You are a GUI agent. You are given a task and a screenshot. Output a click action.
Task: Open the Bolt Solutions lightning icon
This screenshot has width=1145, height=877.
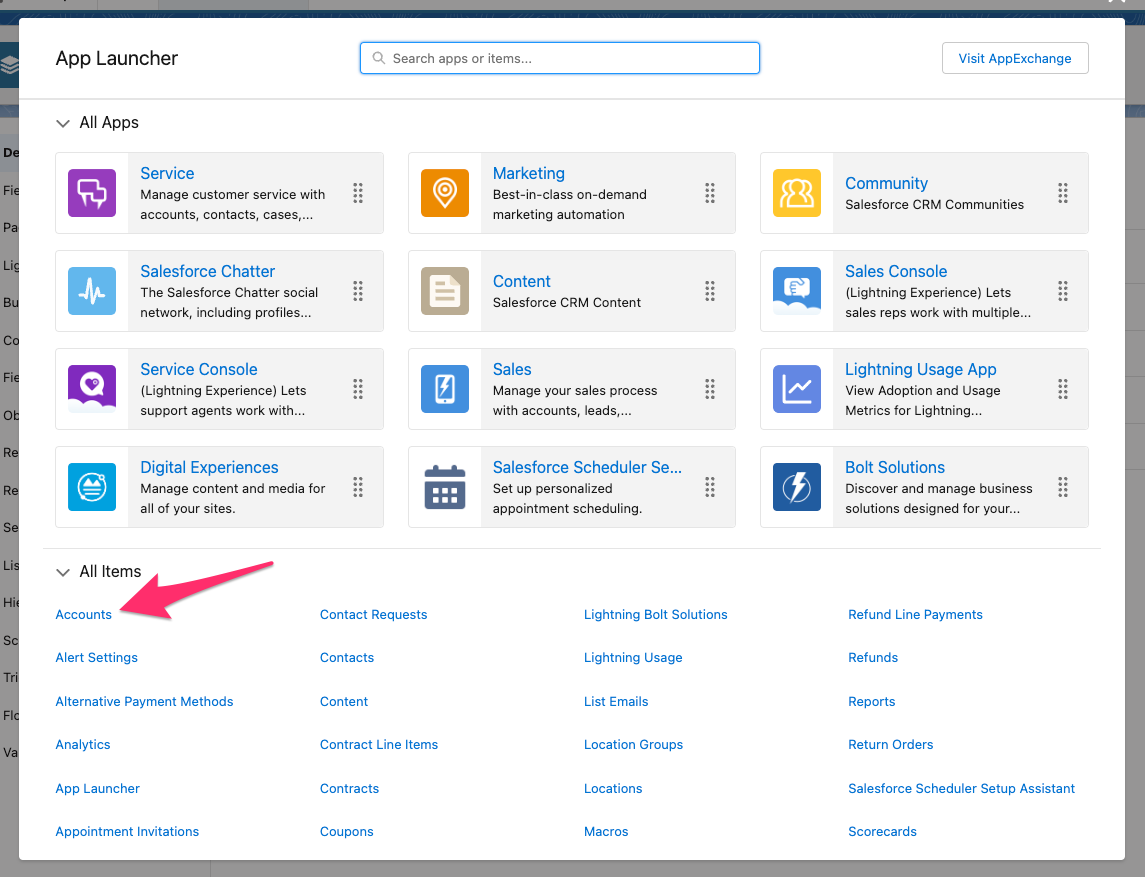[797, 486]
